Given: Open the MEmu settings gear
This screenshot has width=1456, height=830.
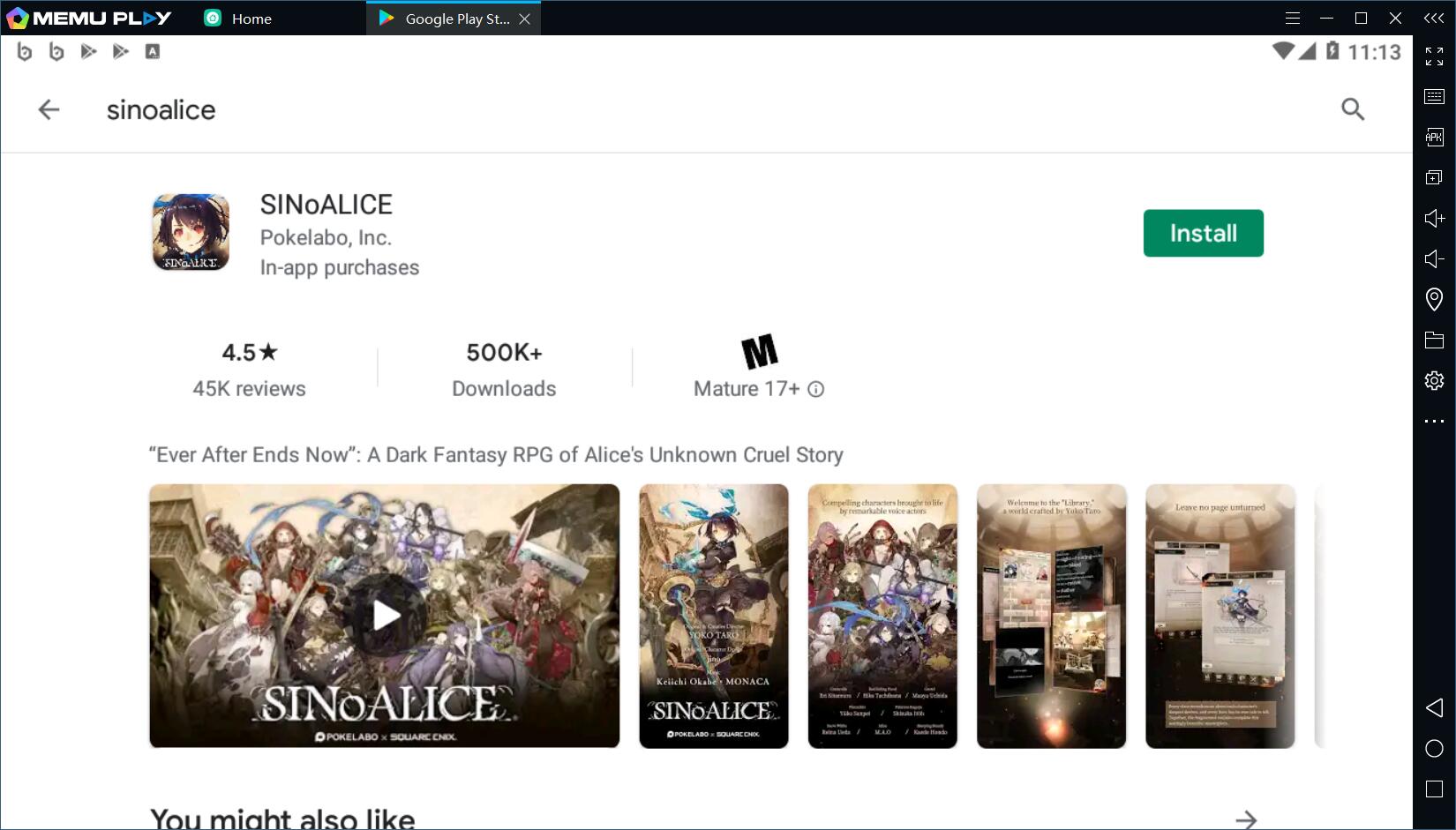Looking at the screenshot, I should tap(1434, 380).
